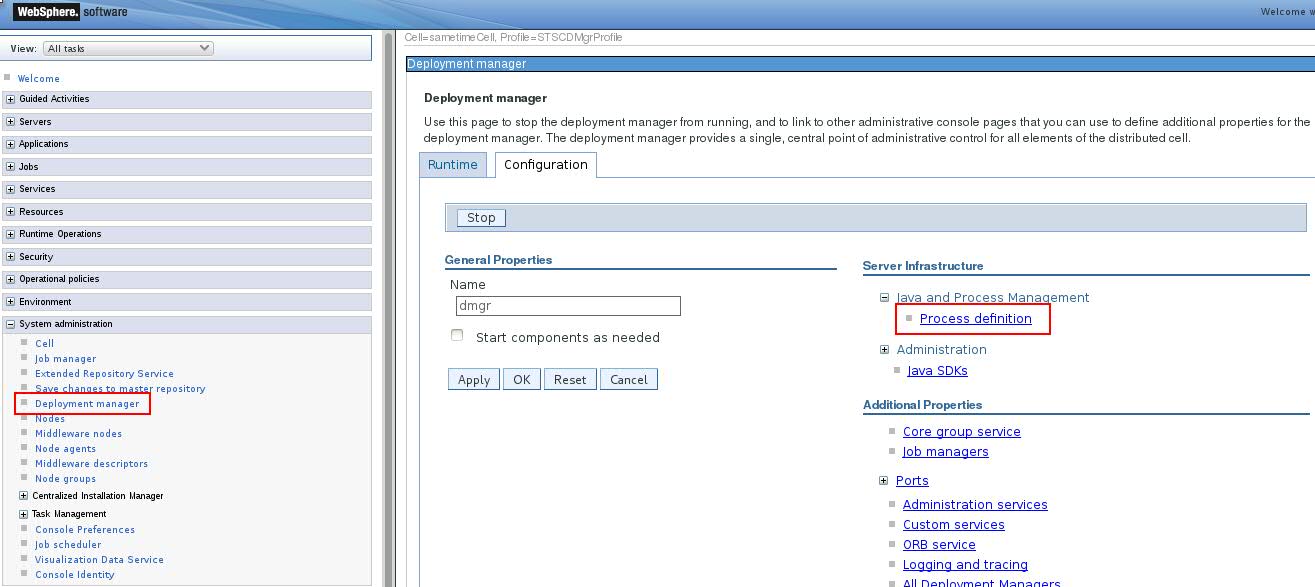This screenshot has height=587, width=1315.
Task: Enable Start components as needed checkbox
Action: [x=457, y=336]
